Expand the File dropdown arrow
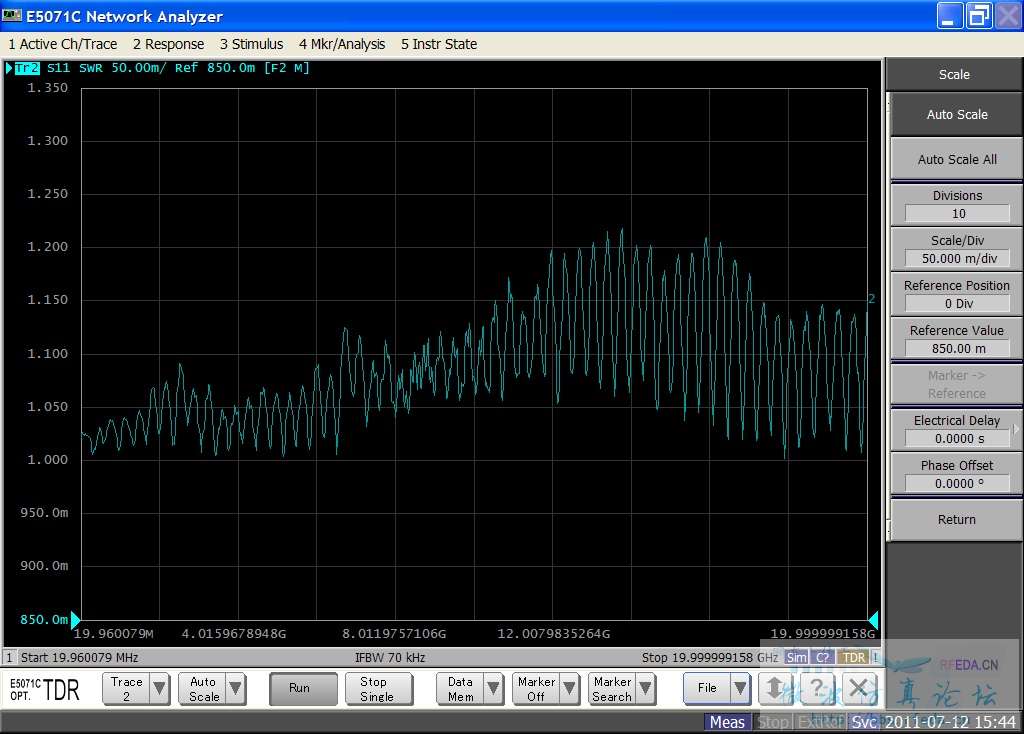 pos(739,688)
